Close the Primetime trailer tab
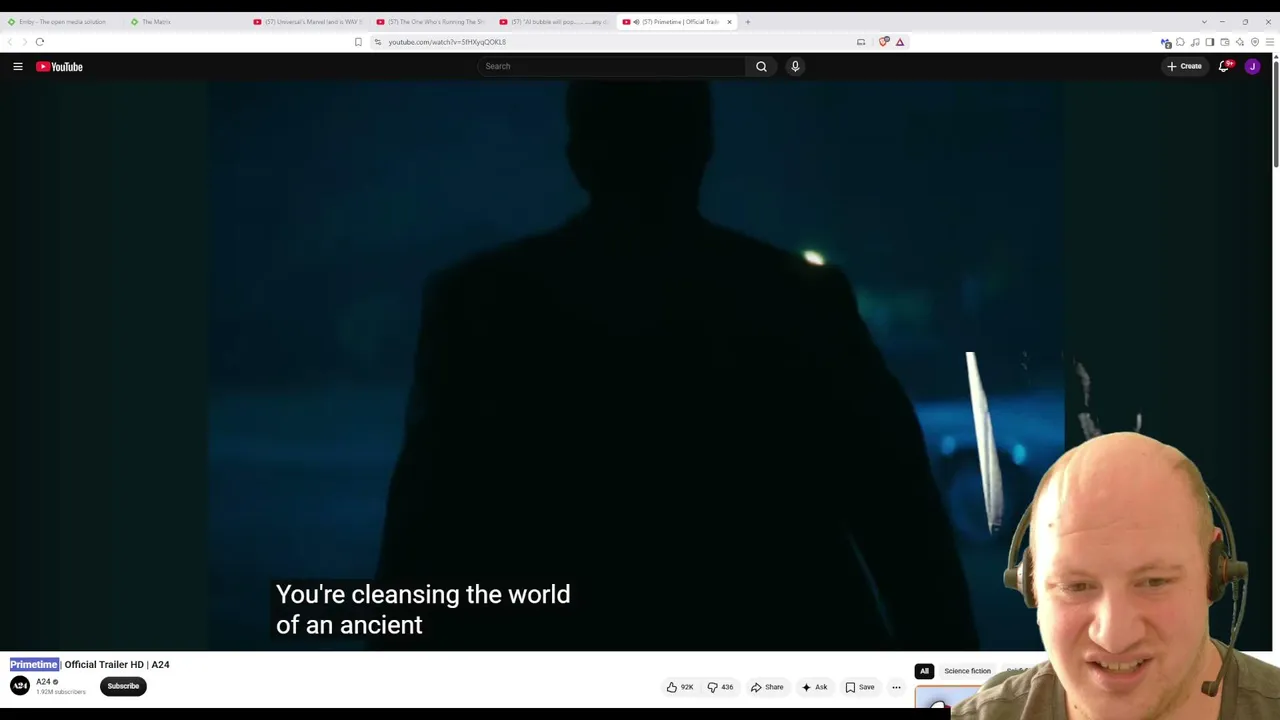 click(729, 22)
